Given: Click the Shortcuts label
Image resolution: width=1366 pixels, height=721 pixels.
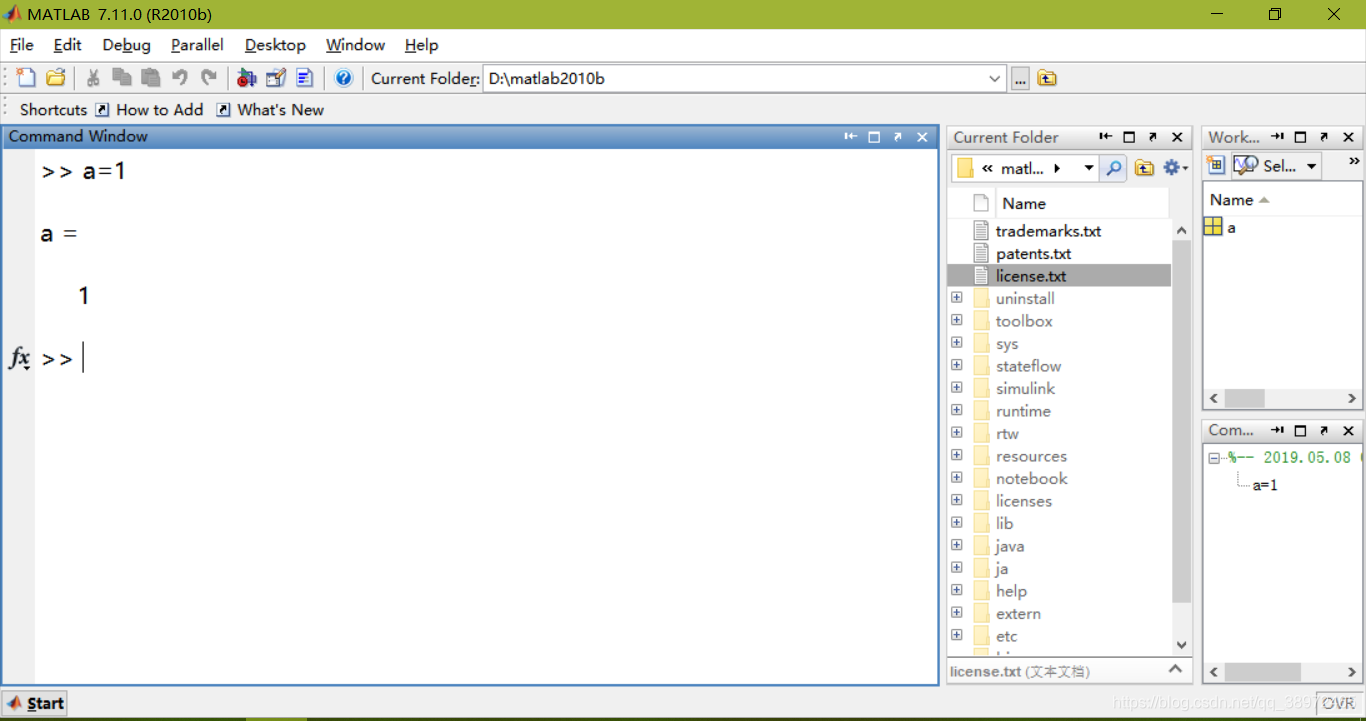Looking at the screenshot, I should click(53, 110).
